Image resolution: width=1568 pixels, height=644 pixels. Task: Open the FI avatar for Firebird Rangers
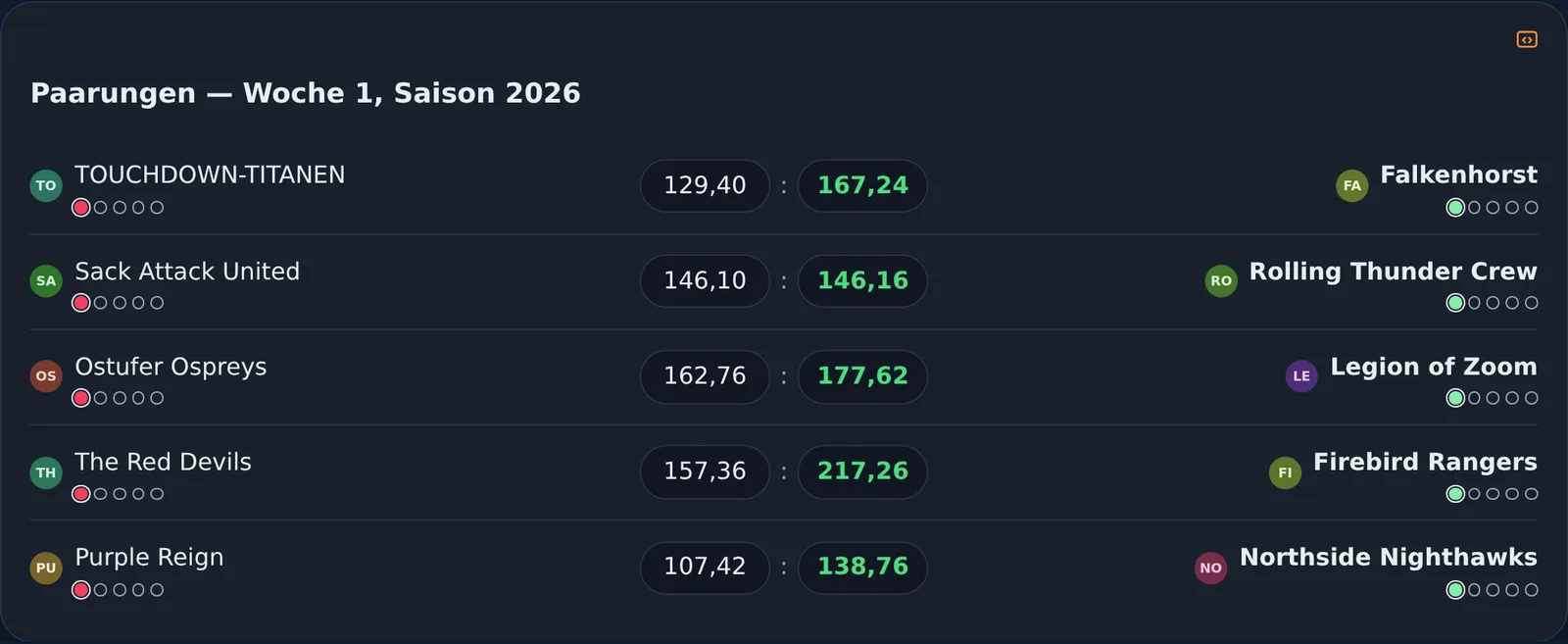1285,472
